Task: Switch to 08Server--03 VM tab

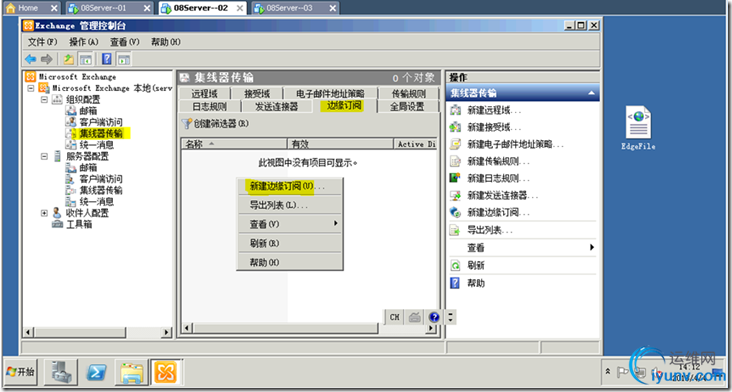Action: [x=296, y=8]
